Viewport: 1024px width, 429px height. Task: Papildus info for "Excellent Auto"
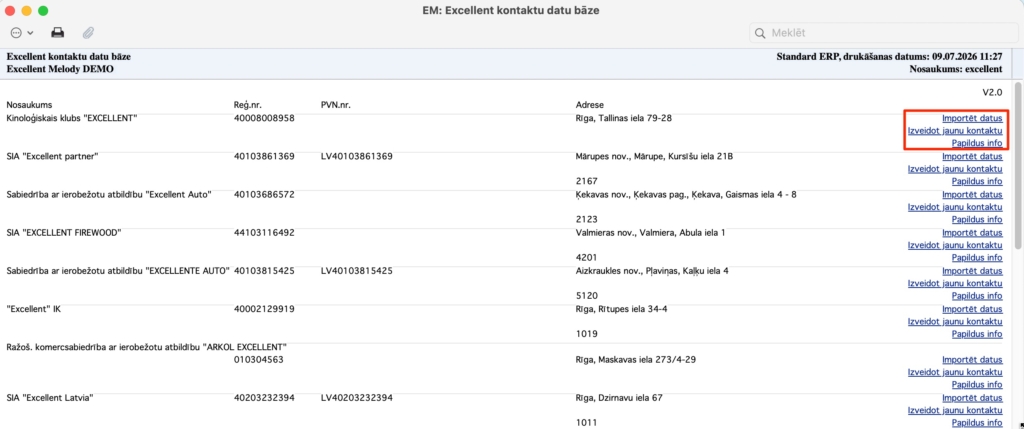point(977,219)
